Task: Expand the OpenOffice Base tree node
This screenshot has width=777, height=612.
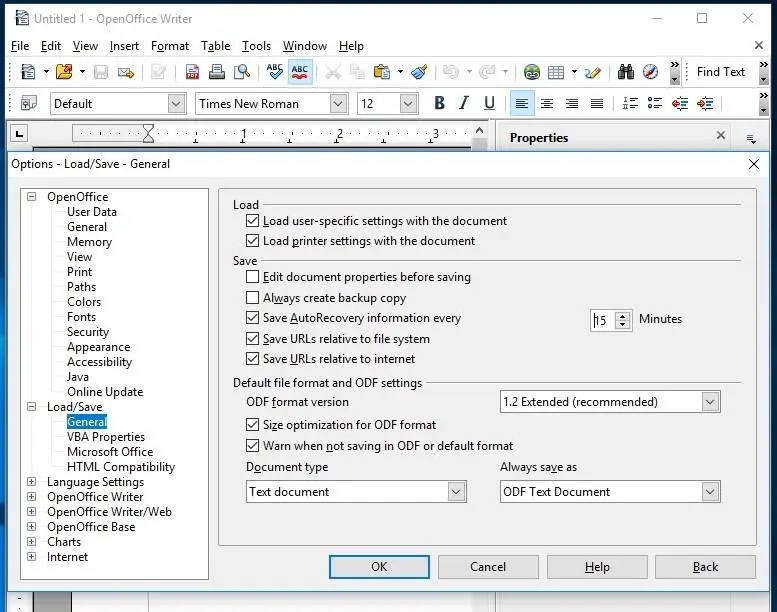Action: (x=31, y=526)
